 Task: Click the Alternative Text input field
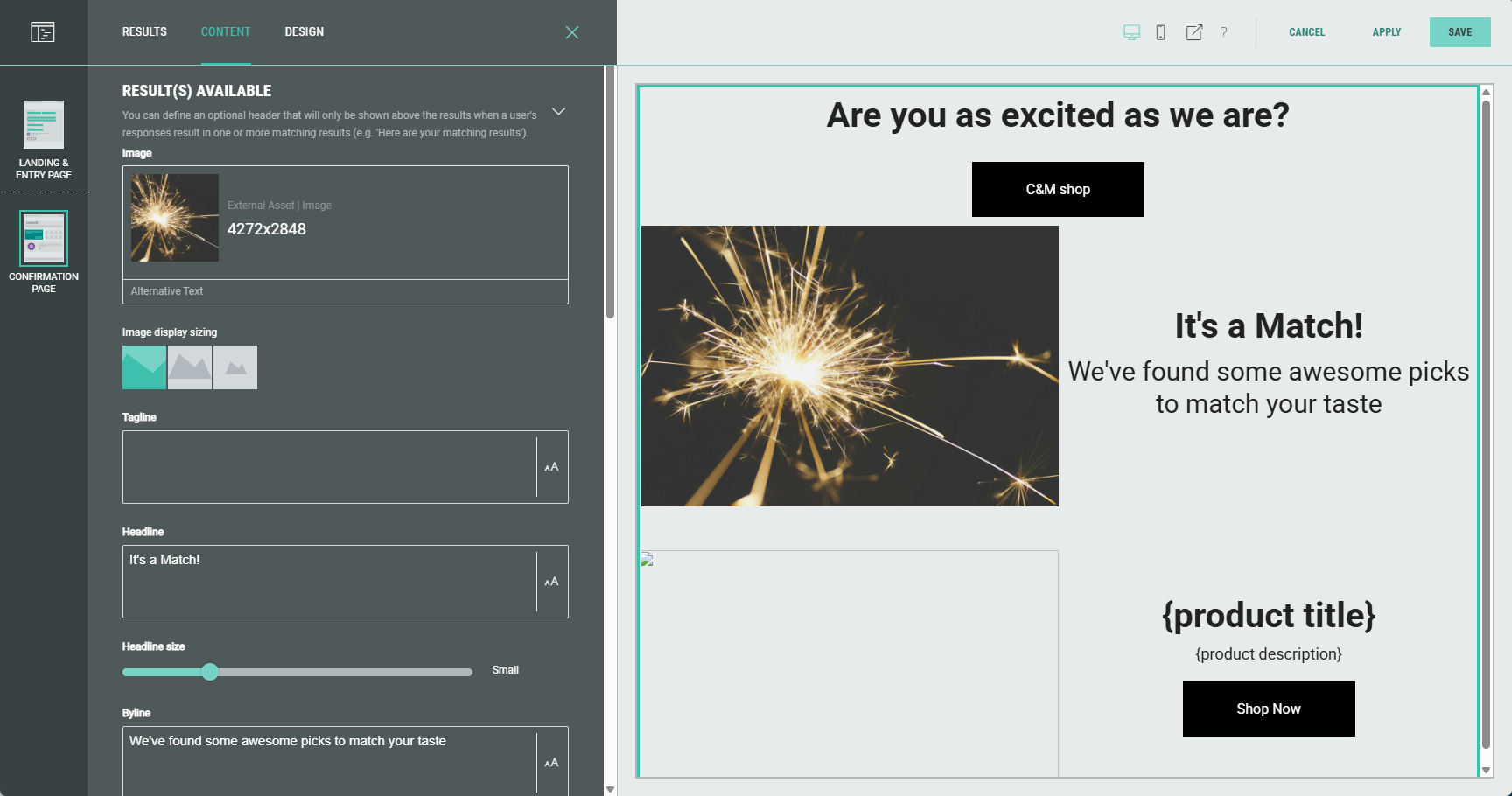(x=345, y=291)
